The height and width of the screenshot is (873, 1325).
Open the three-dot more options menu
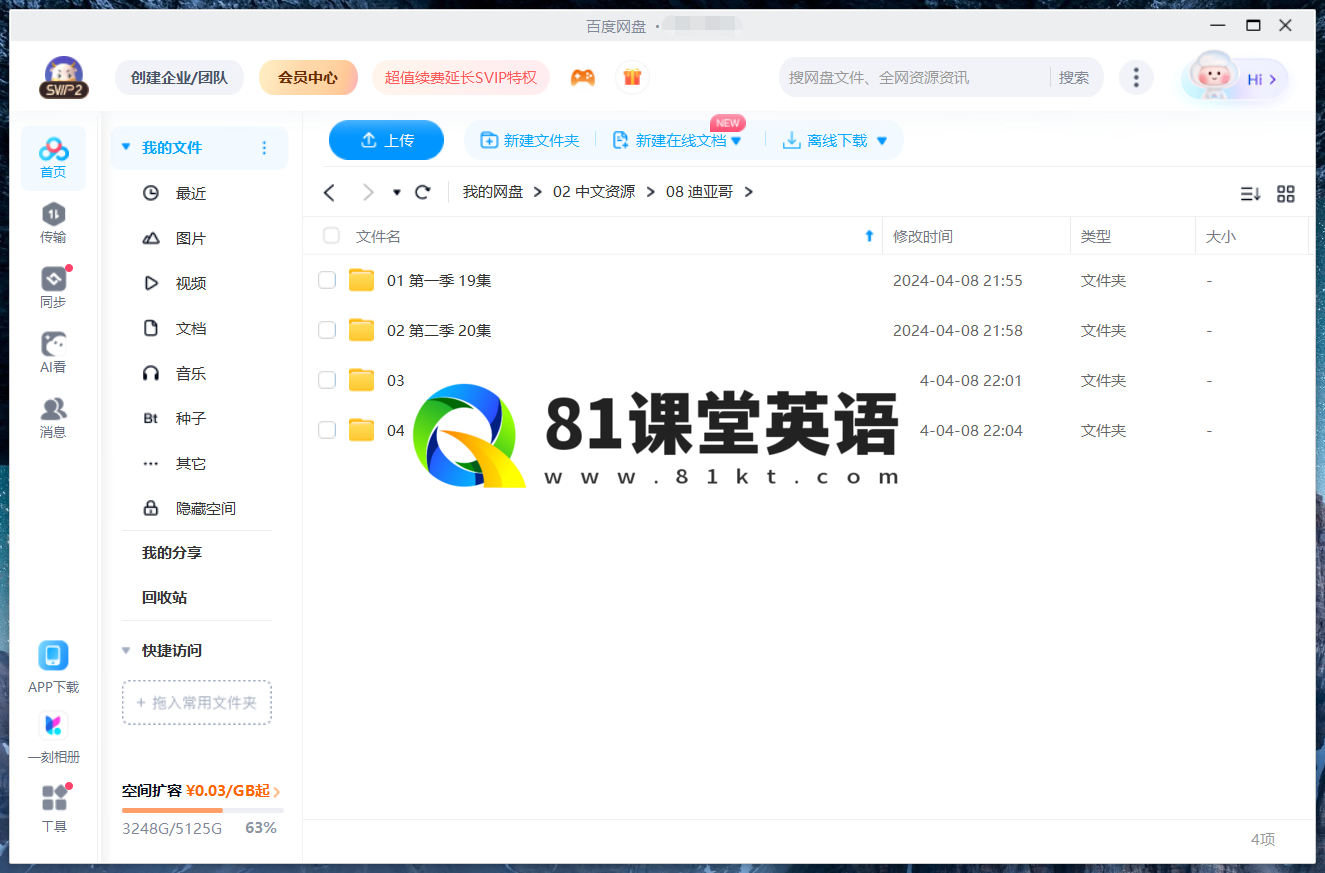(x=1136, y=77)
